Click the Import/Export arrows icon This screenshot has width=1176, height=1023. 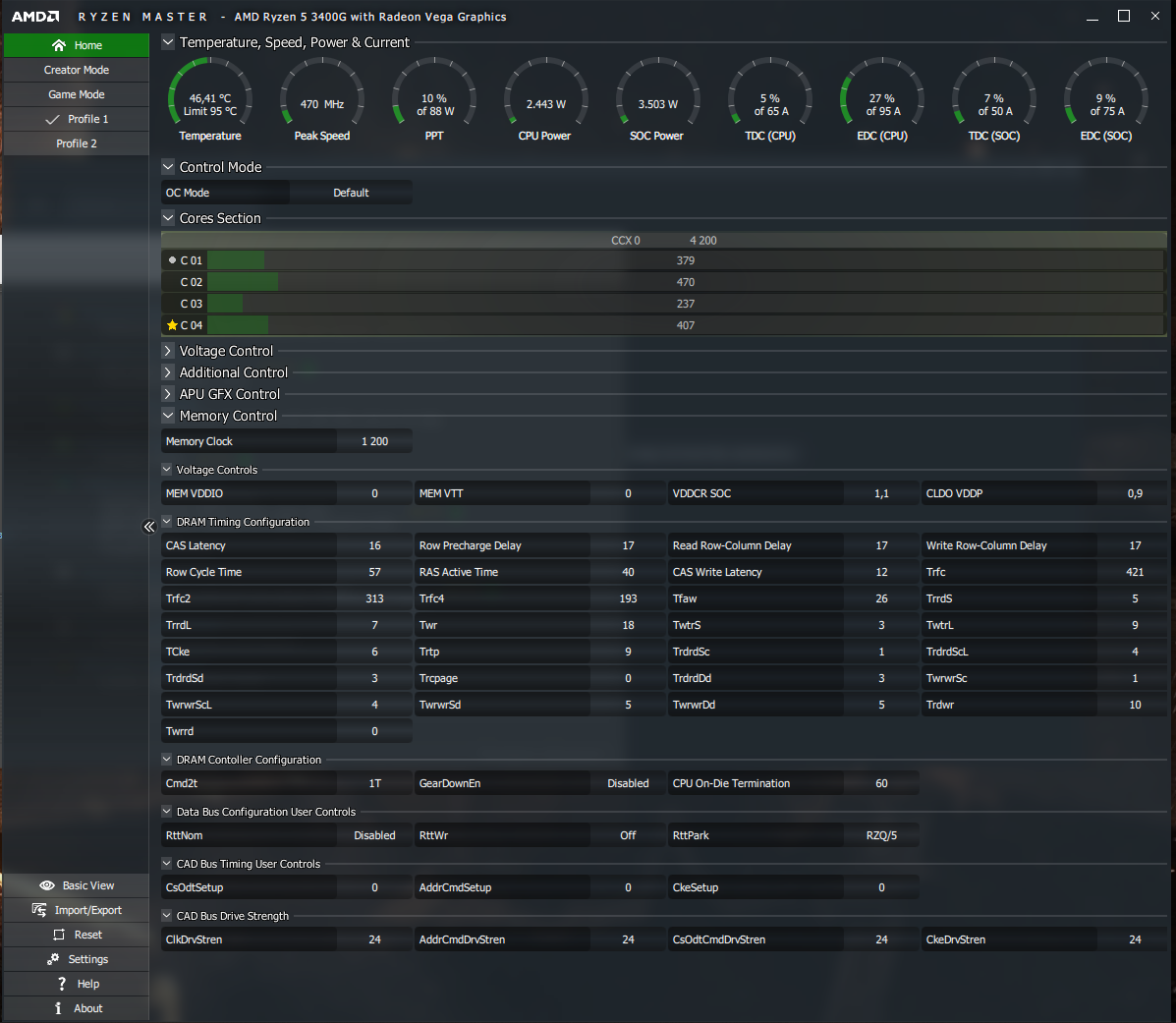(39, 910)
